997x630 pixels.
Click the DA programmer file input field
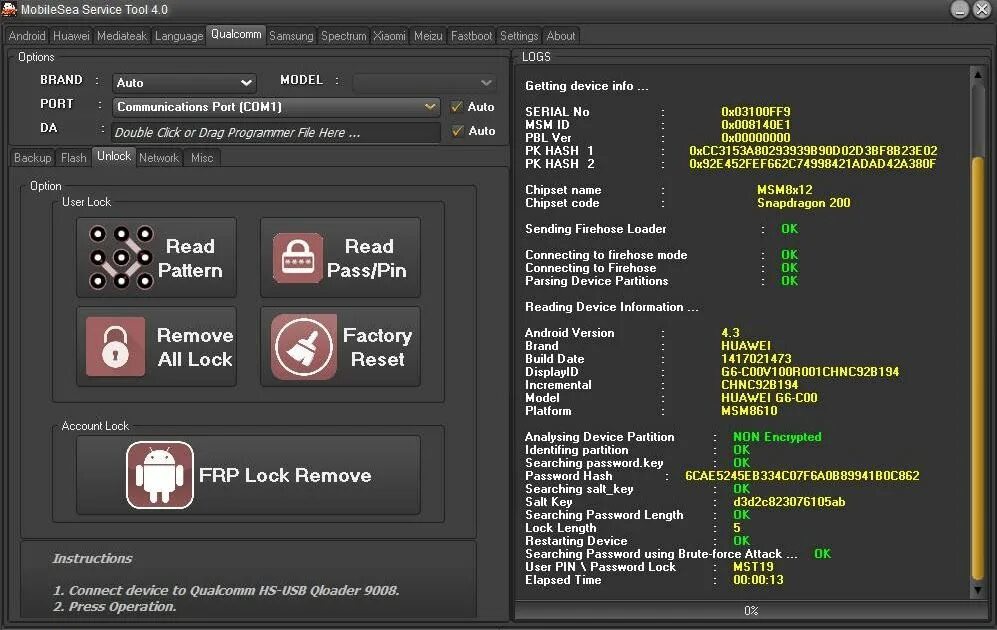point(276,132)
